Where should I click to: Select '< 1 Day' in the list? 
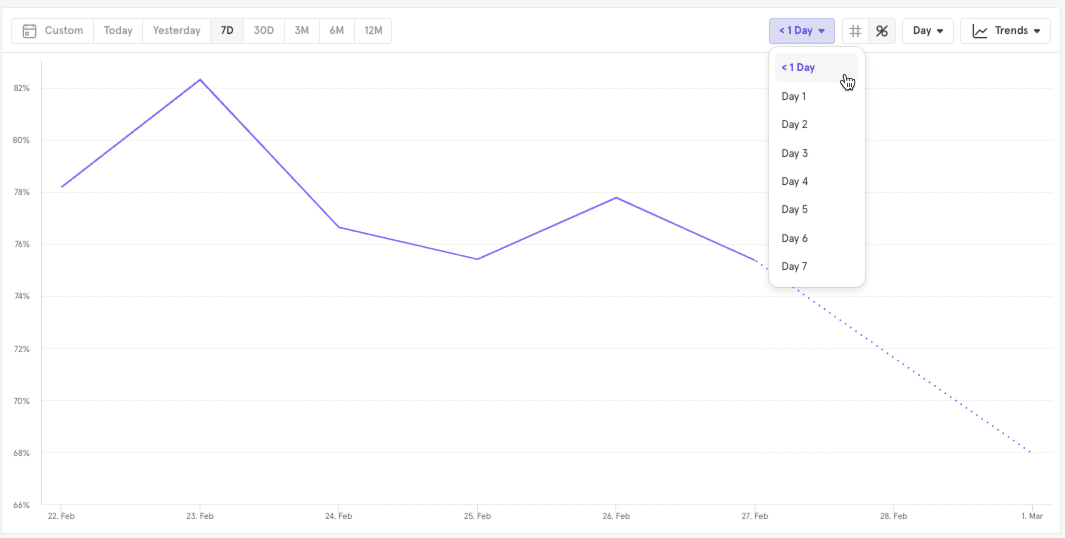(798, 68)
